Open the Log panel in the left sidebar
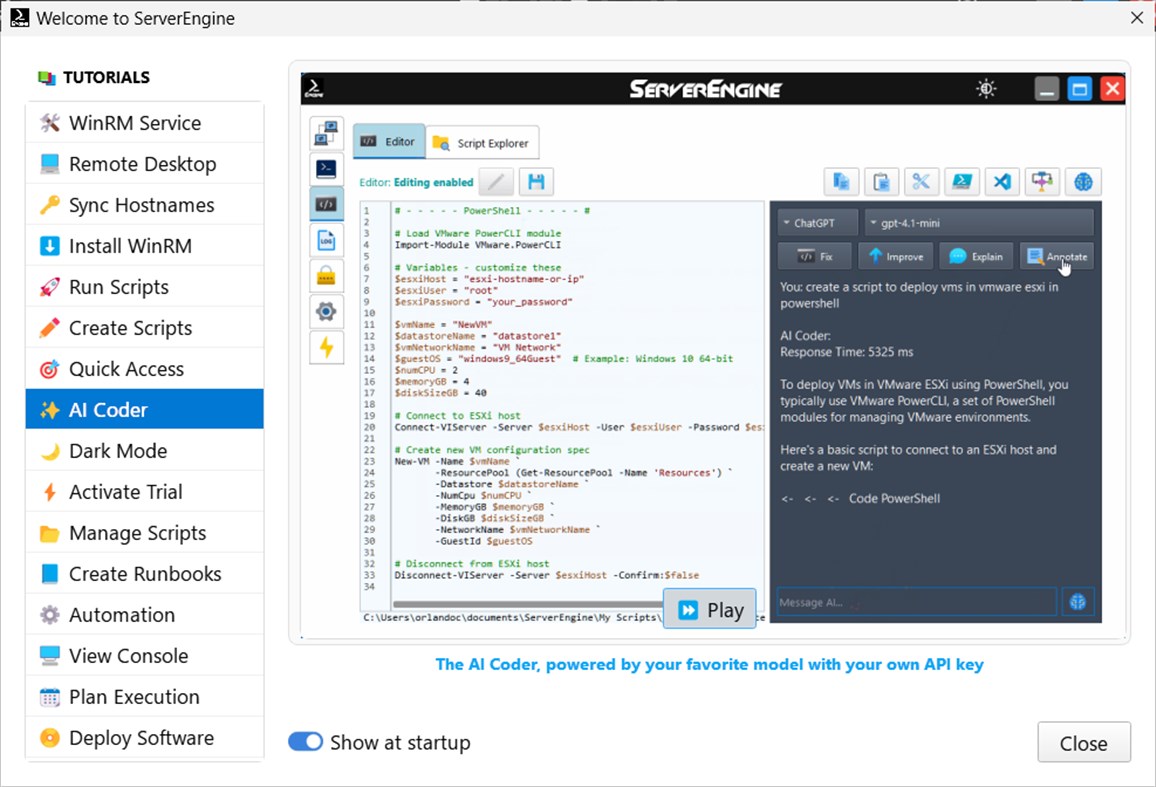 [x=327, y=239]
